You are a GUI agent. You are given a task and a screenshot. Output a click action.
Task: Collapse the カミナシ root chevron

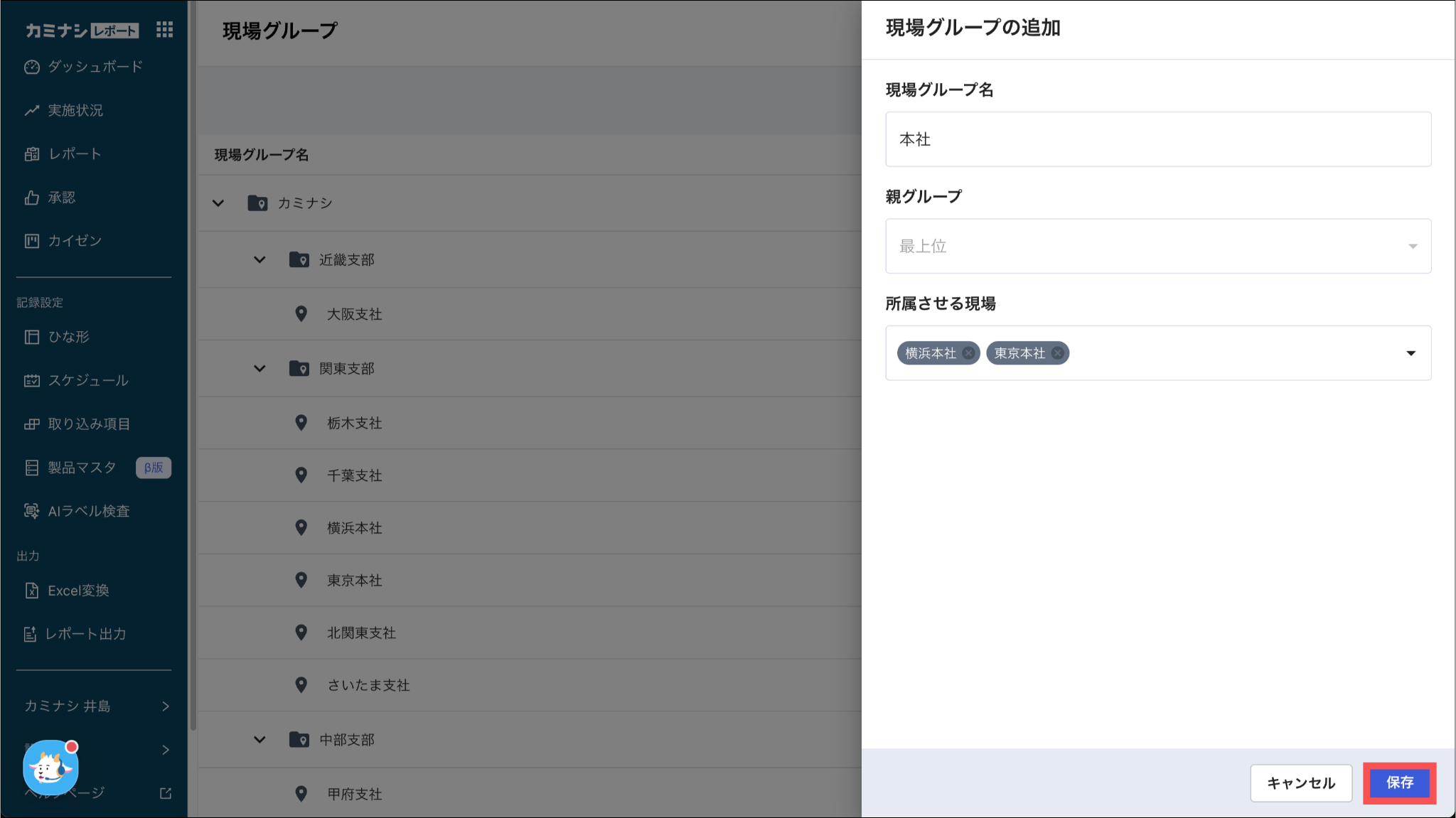[218, 203]
